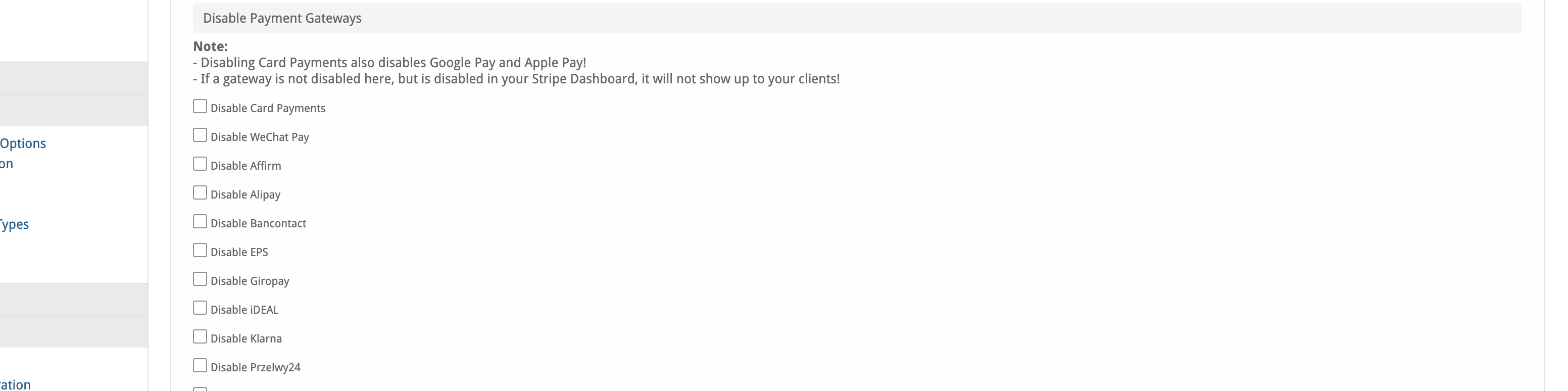Click the Disable Card Payments label text

pos(268,109)
